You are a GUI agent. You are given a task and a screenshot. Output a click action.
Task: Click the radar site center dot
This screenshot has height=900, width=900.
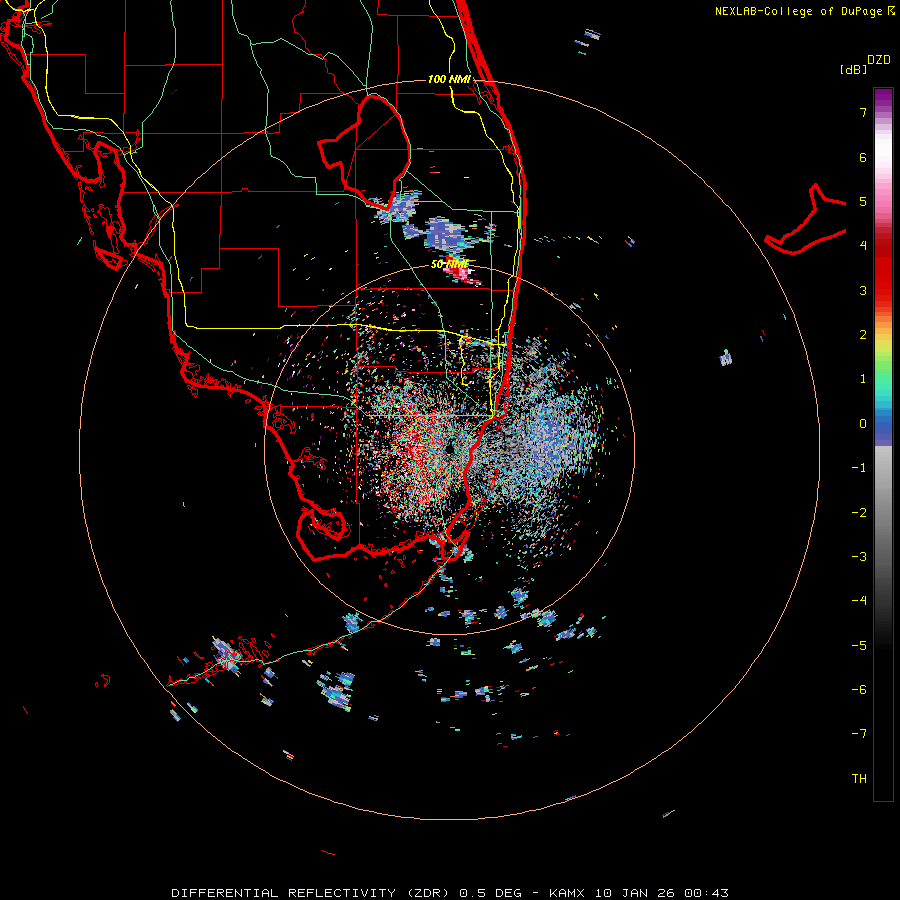coord(449,448)
